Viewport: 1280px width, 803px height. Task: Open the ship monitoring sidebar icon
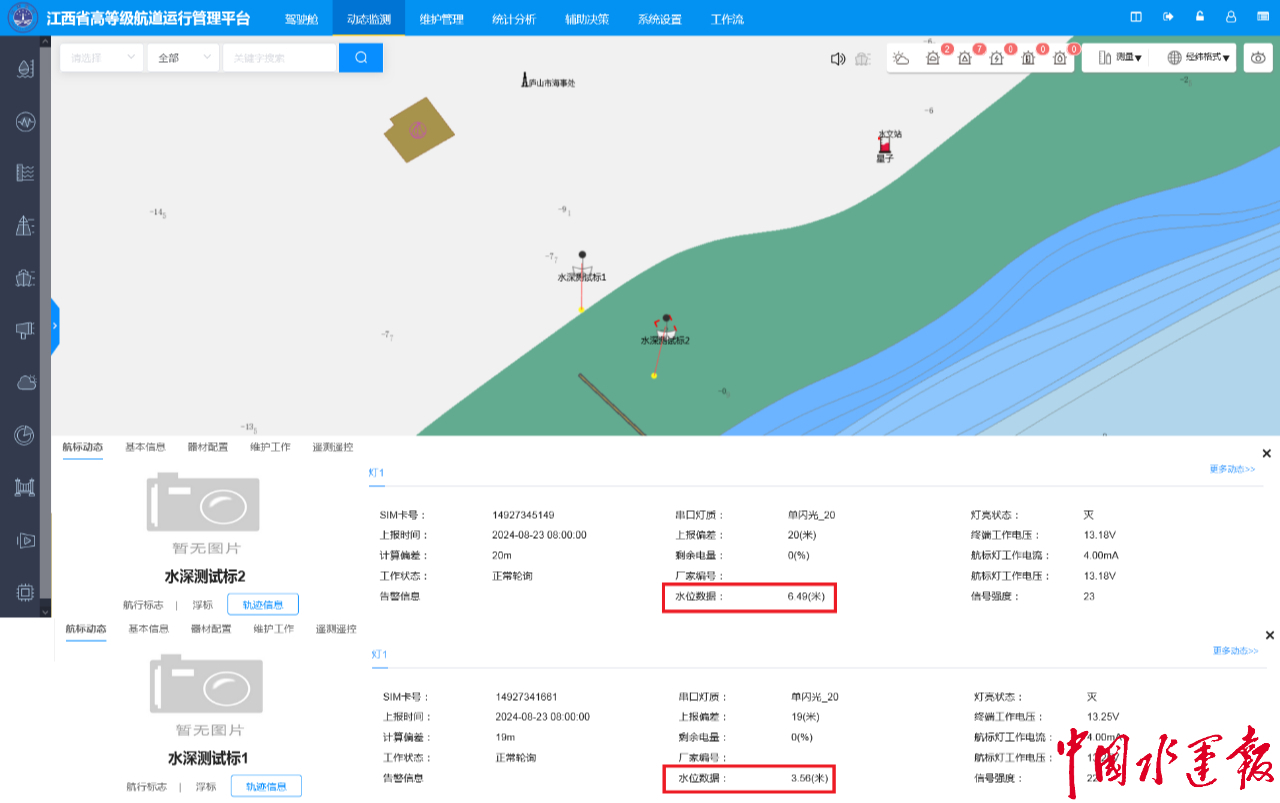(25, 278)
